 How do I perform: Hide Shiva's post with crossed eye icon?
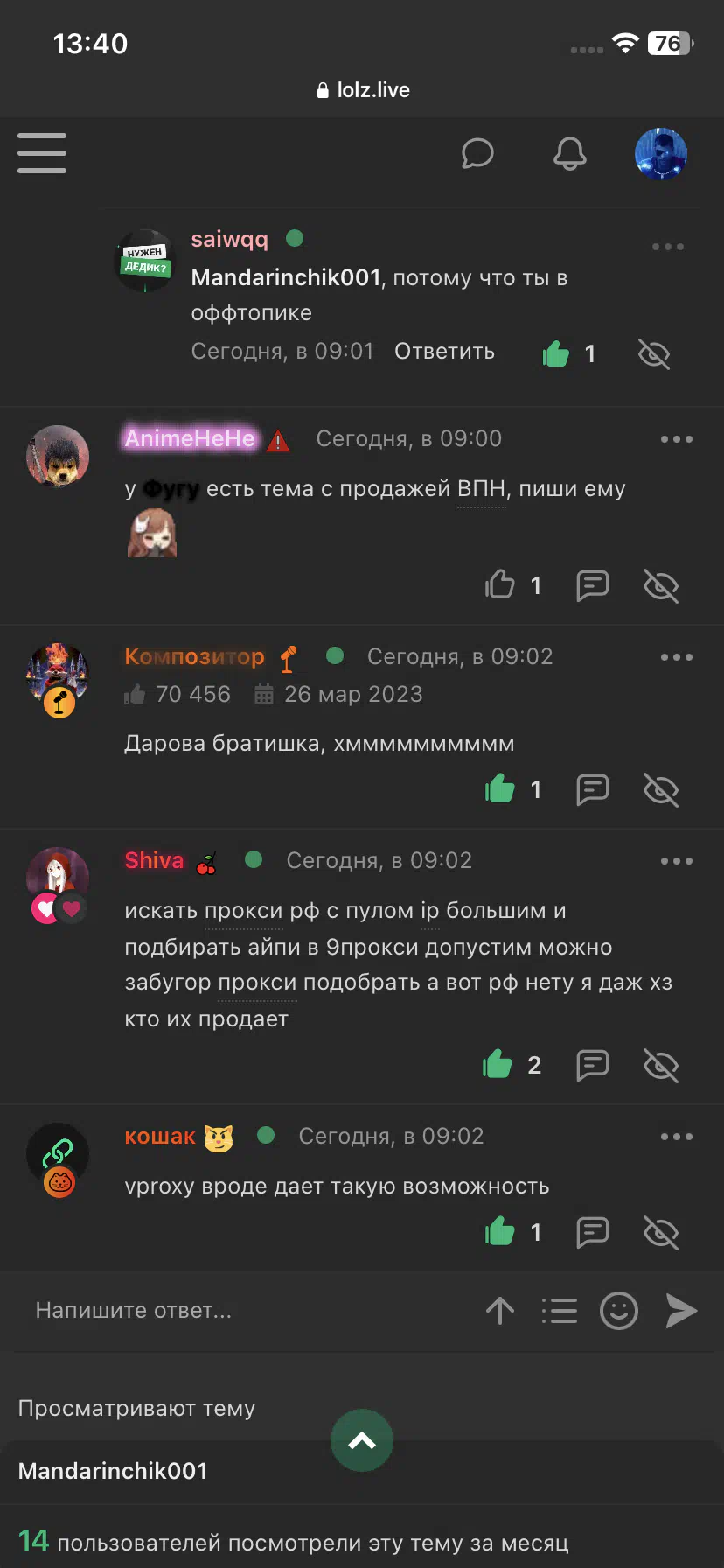(661, 1065)
